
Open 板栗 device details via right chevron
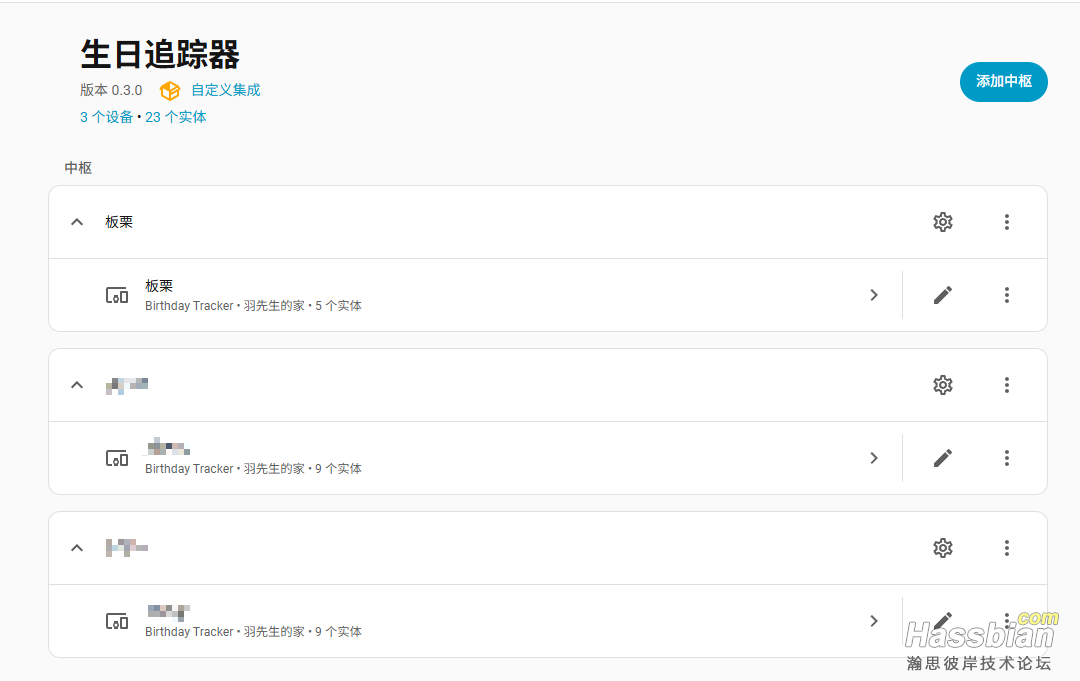pos(874,295)
